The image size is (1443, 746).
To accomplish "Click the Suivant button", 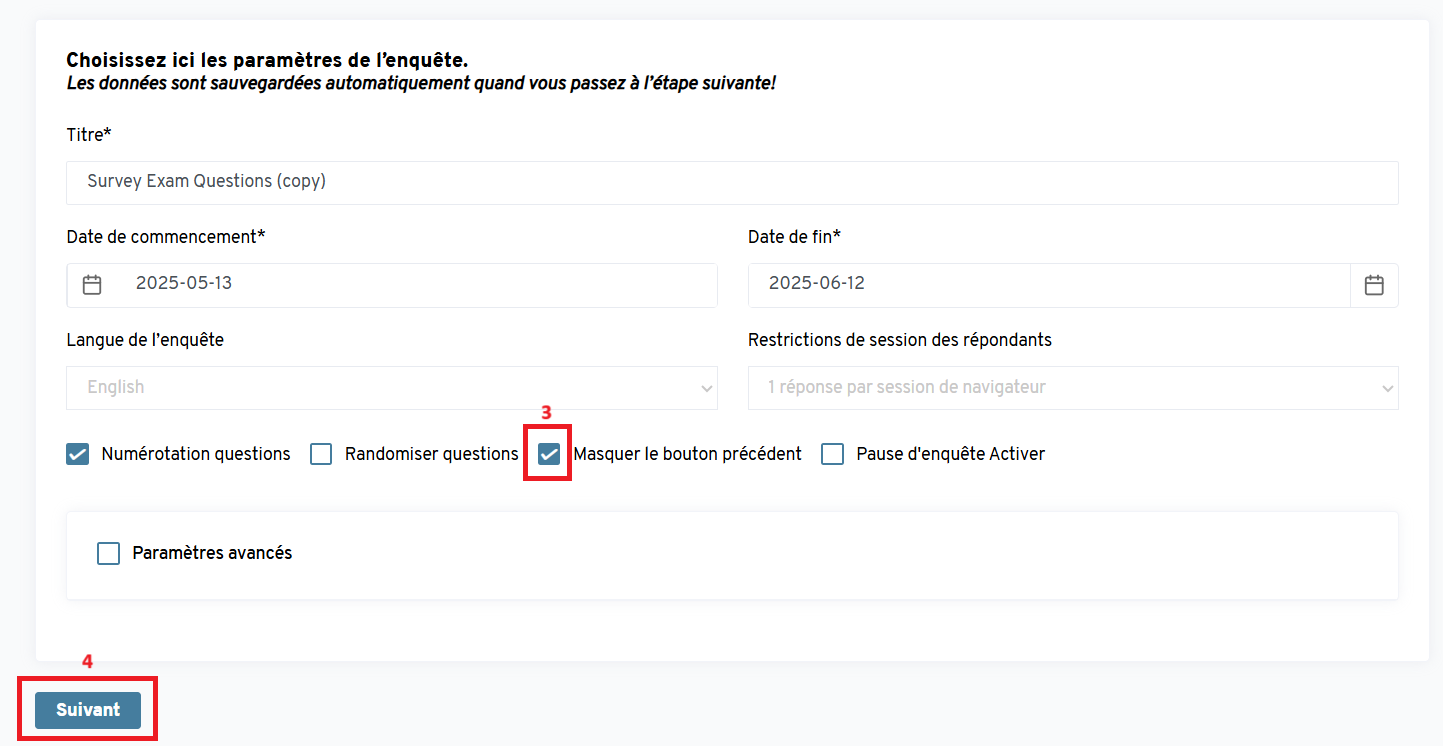I will [x=88, y=710].
